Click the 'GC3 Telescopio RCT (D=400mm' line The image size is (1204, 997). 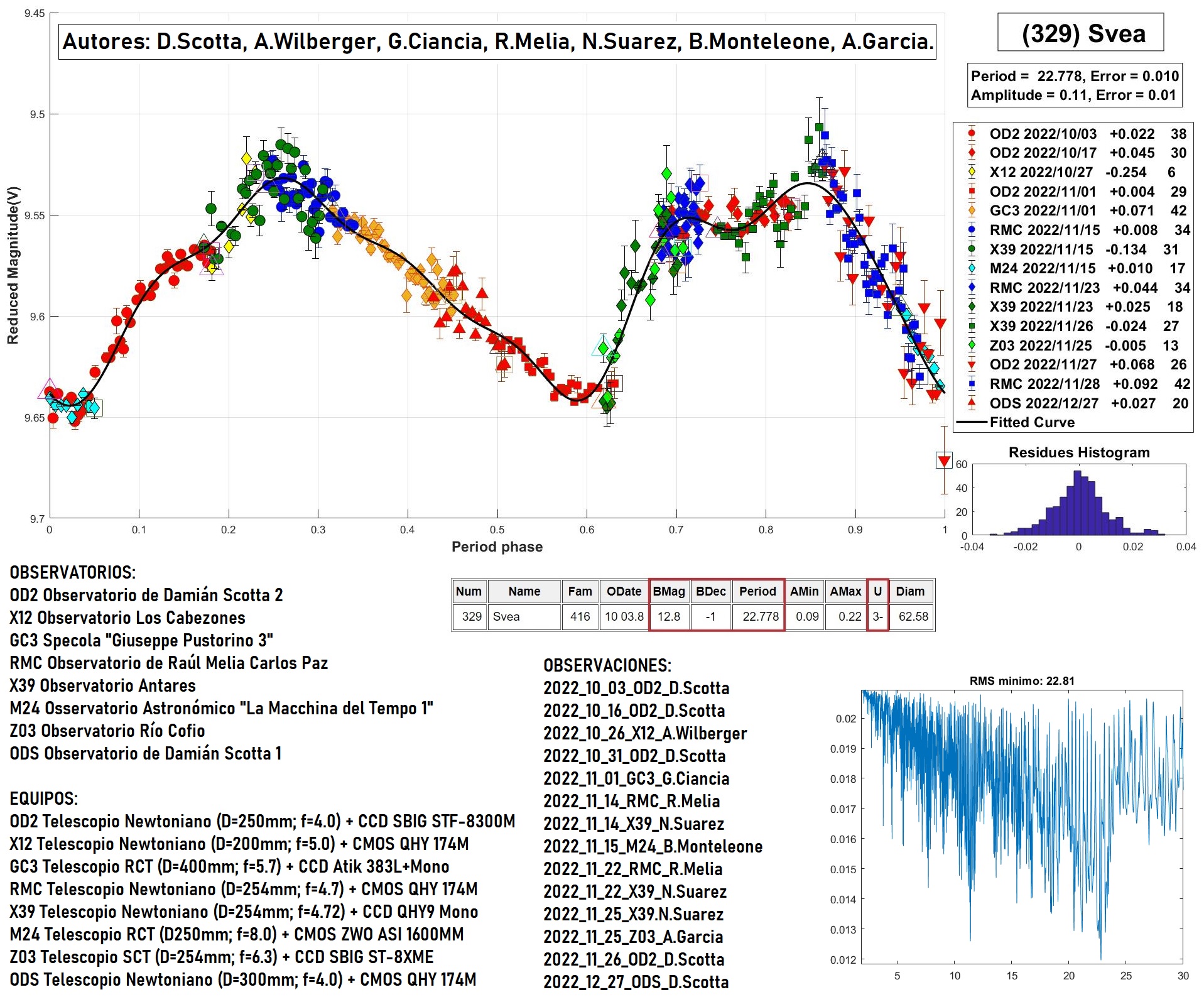point(229,866)
